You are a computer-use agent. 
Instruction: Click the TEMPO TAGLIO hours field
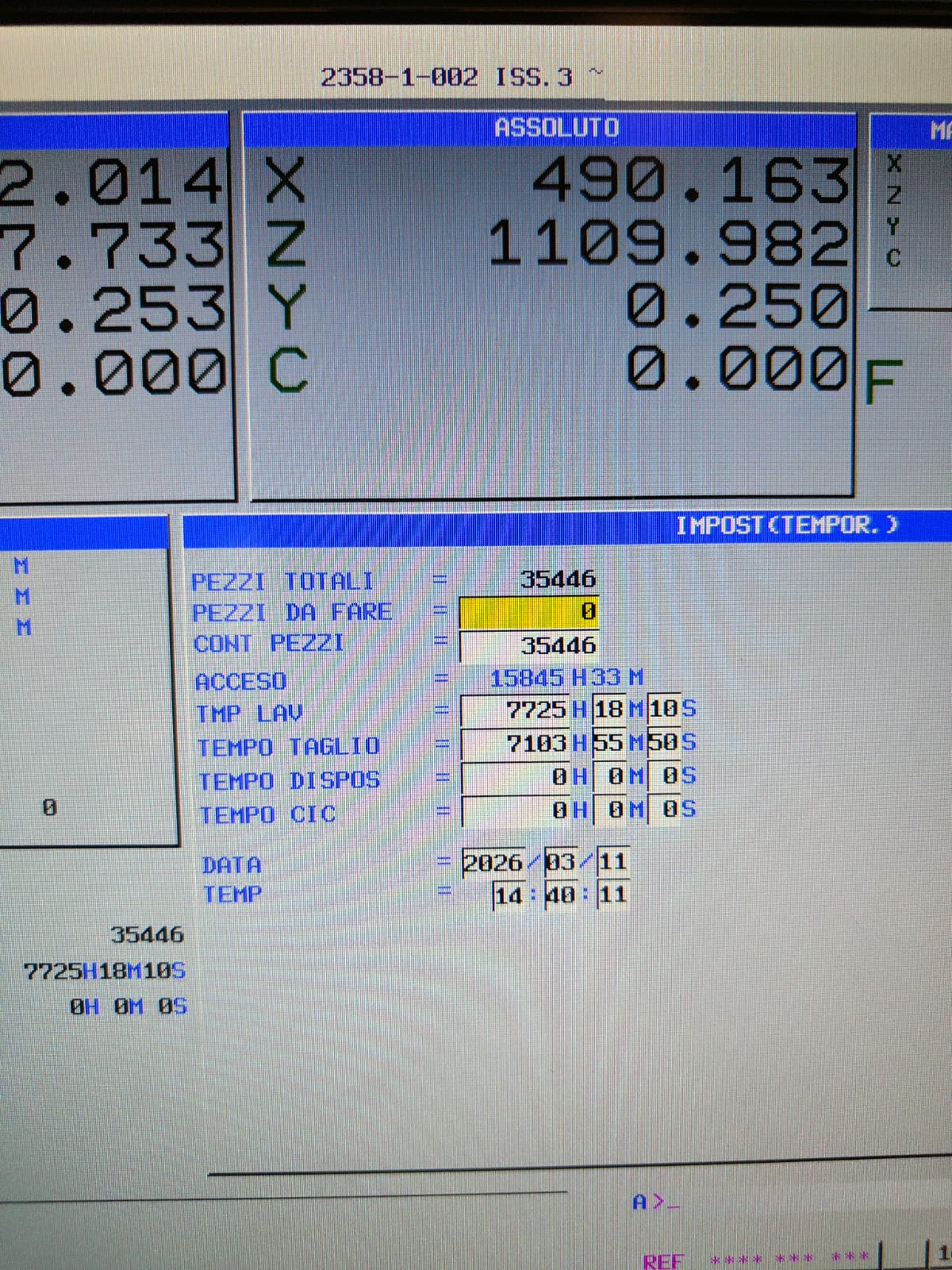click(x=516, y=743)
